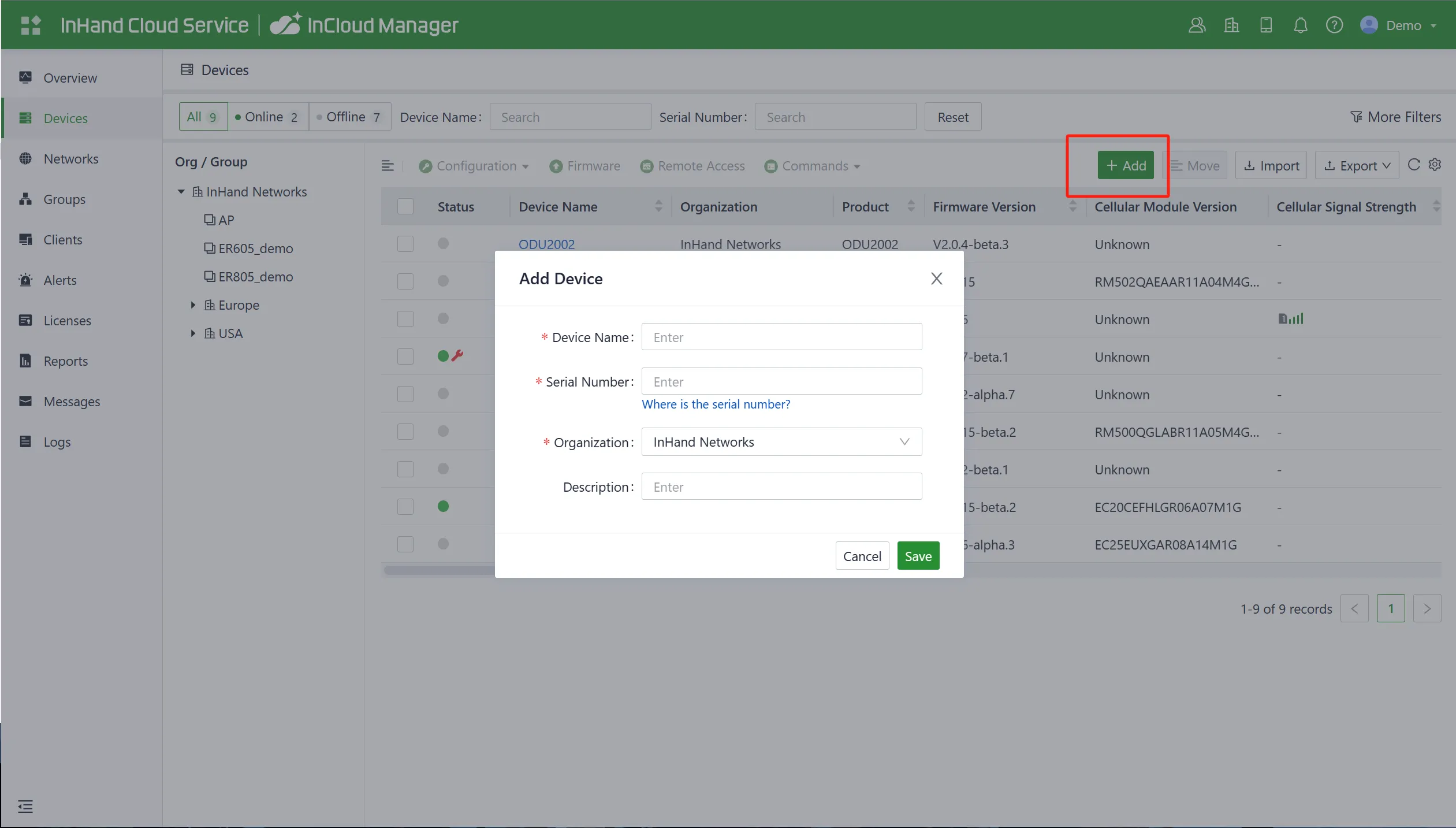Check the row with RM502QAEAAR11A04M4G module
This screenshot has height=828, width=1456.
click(405, 281)
